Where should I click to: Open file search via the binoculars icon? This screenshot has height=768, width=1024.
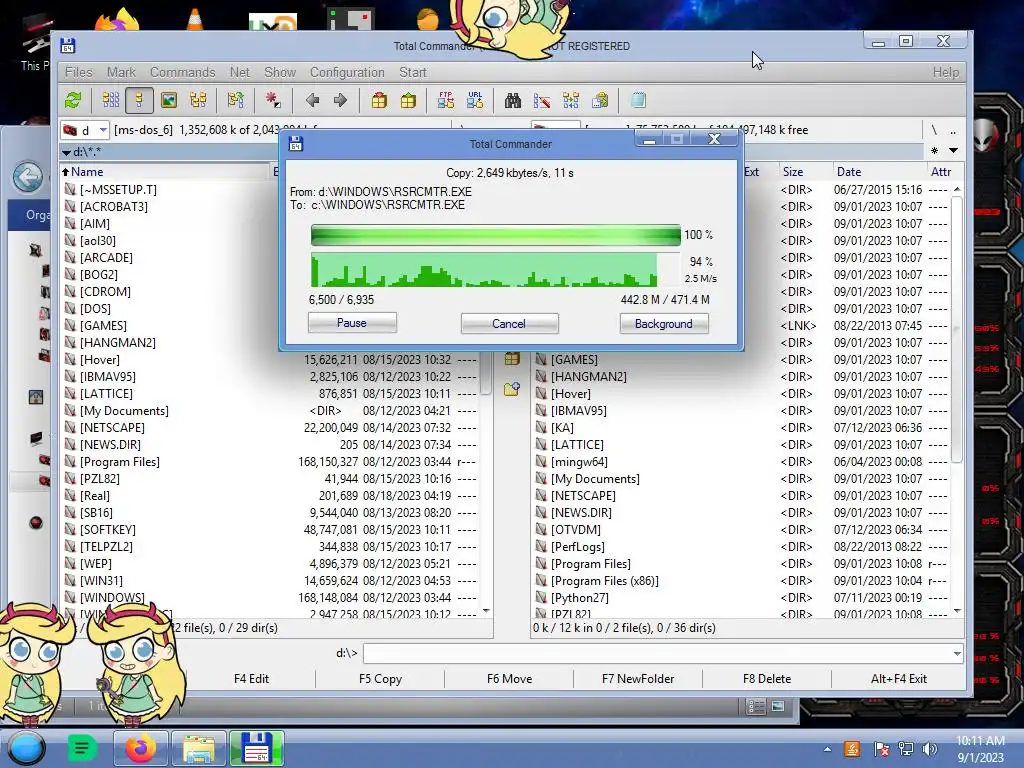pyautogui.click(x=513, y=100)
